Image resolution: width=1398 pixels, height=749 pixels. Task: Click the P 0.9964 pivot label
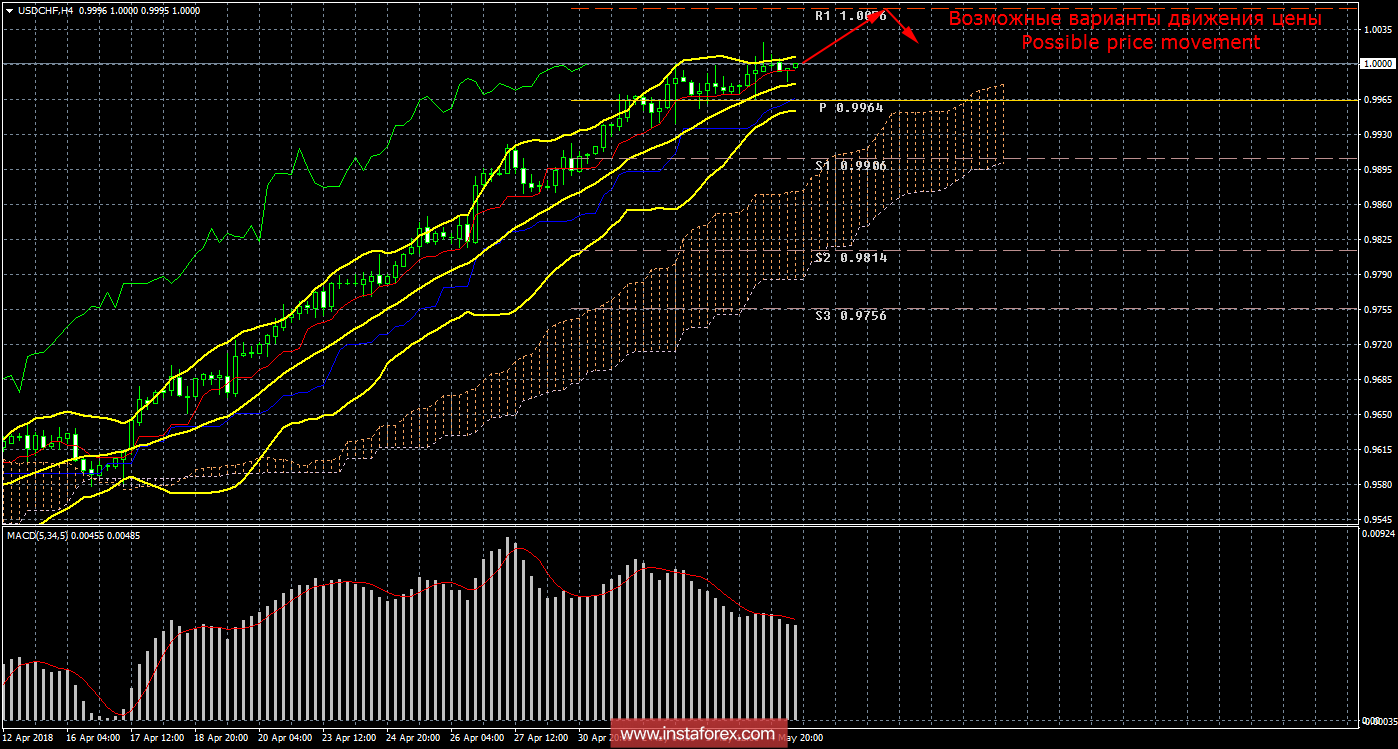pos(851,107)
